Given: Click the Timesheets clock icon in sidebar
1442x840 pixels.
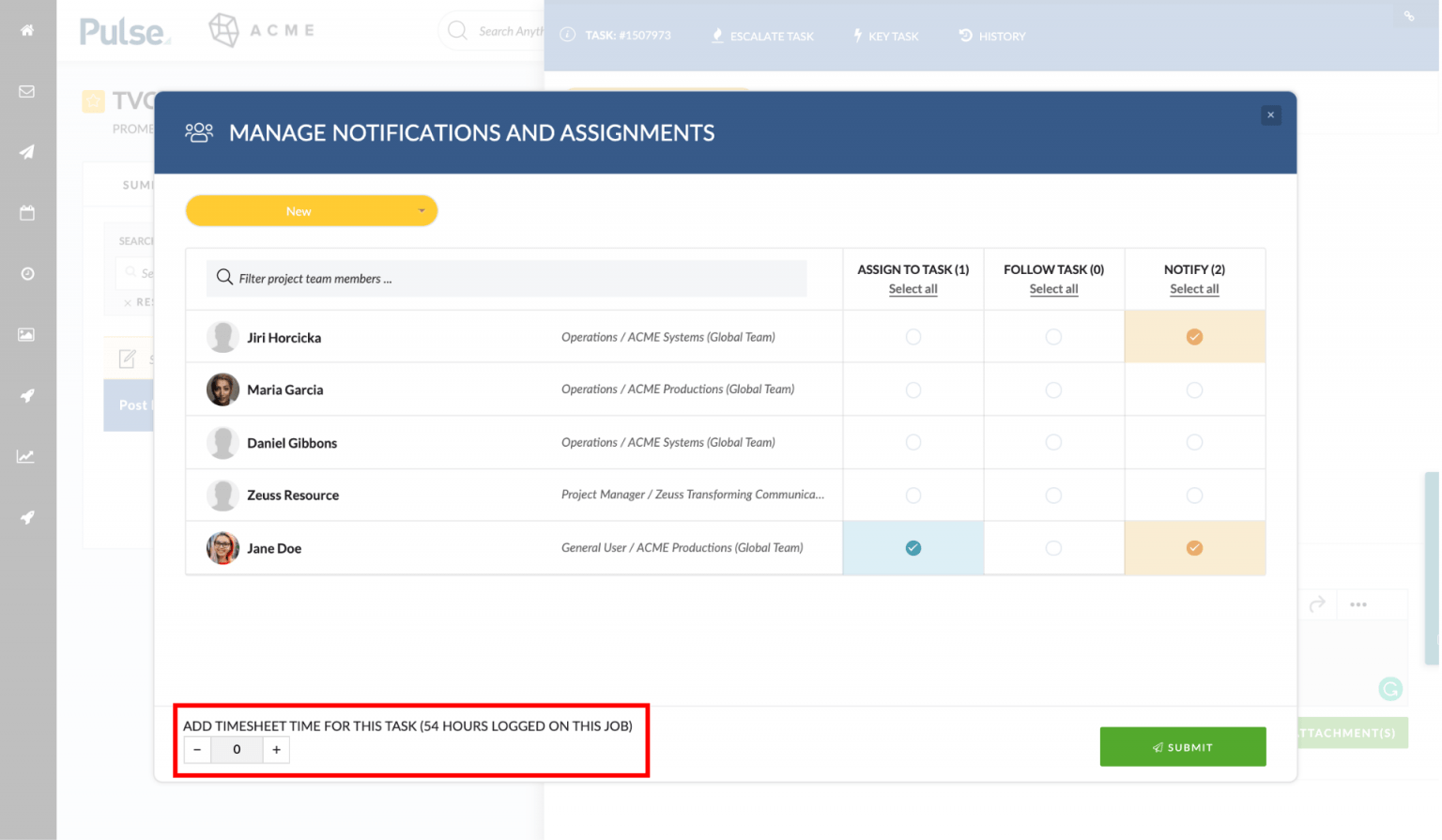Looking at the screenshot, I should [x=27, y=273].
